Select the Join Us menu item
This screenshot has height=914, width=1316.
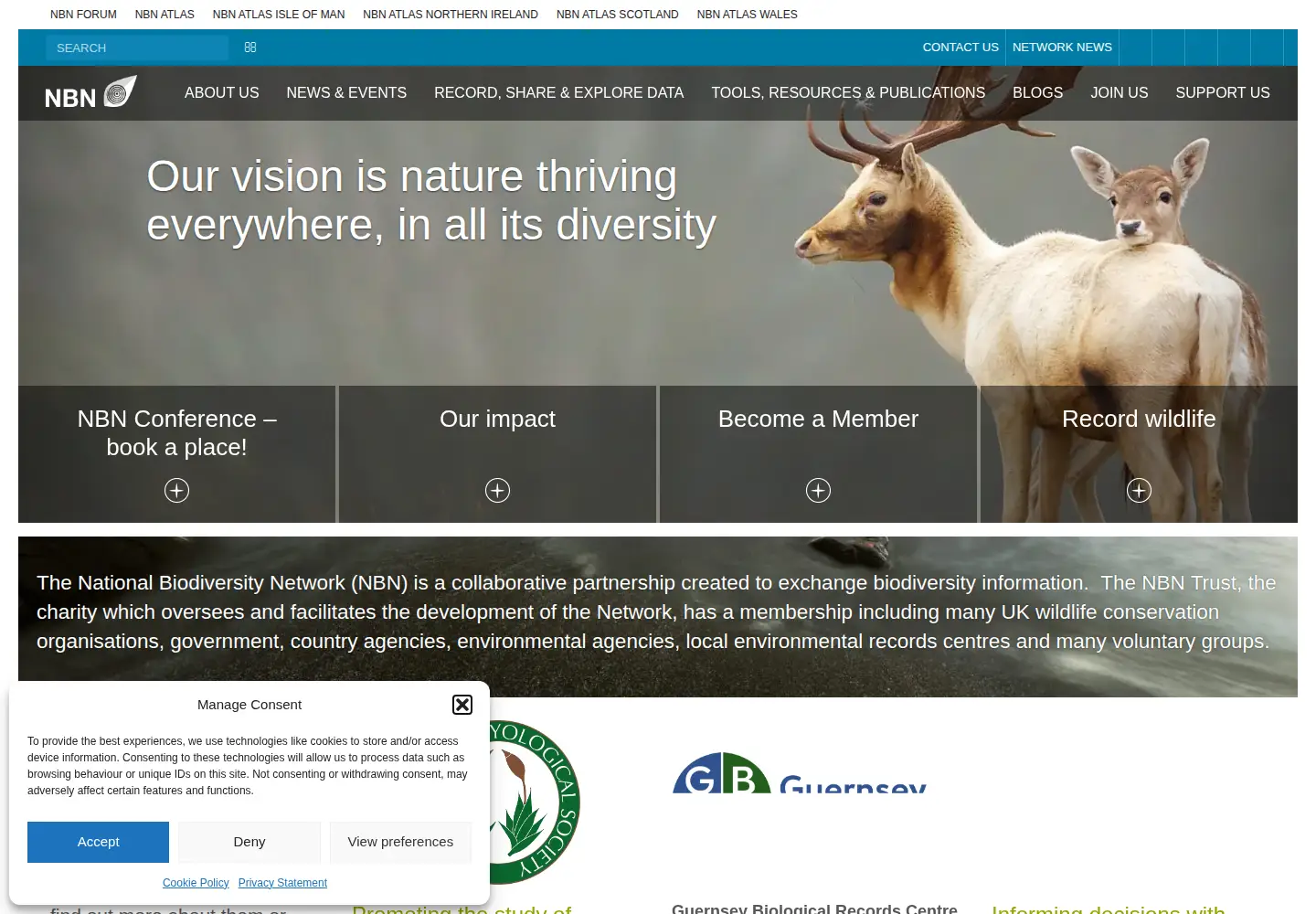[x=1120, y=93]
